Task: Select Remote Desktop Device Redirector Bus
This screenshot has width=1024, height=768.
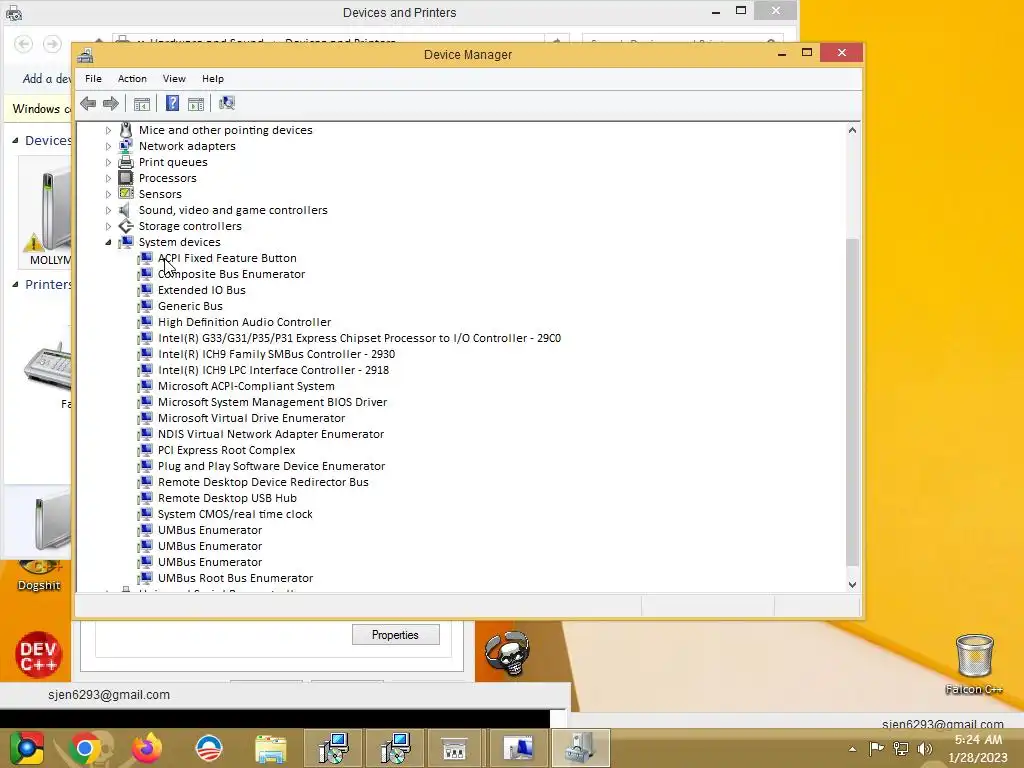Action: 263,482
